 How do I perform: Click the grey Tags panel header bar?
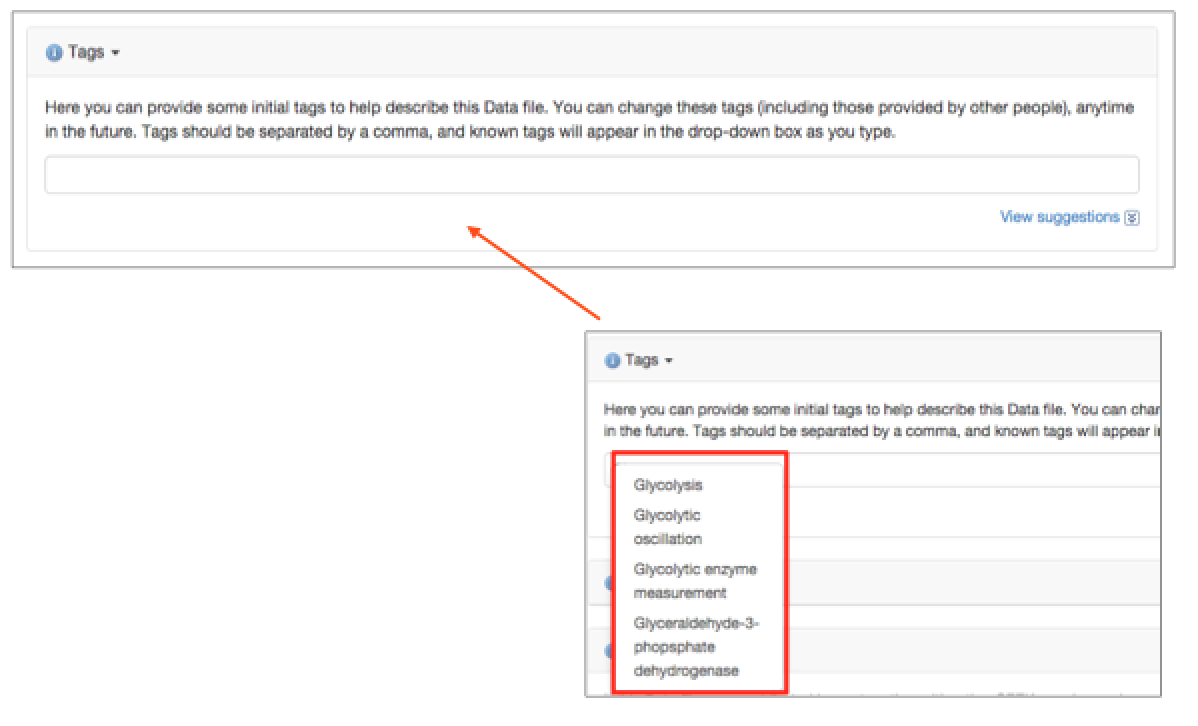click(x=600, y=51)
